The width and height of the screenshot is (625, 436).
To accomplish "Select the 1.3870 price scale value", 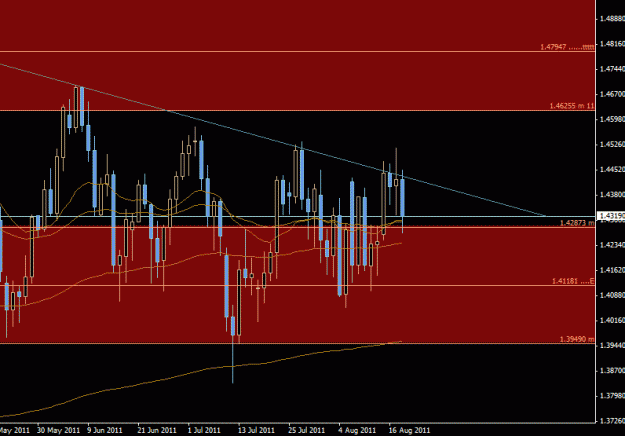I will tap(612, 371).
